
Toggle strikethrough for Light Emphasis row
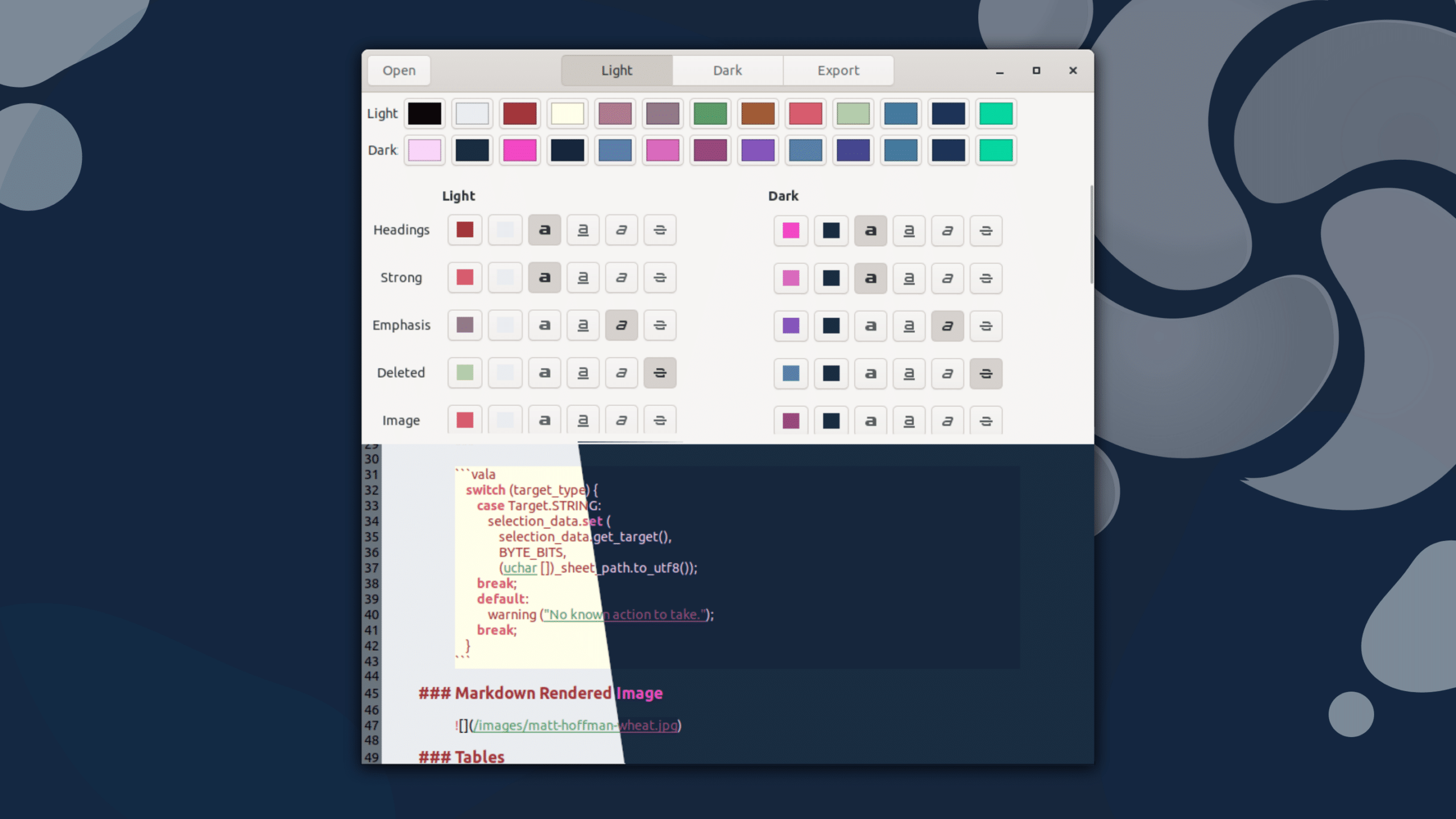pyautogui.click(x=660, y=325)
